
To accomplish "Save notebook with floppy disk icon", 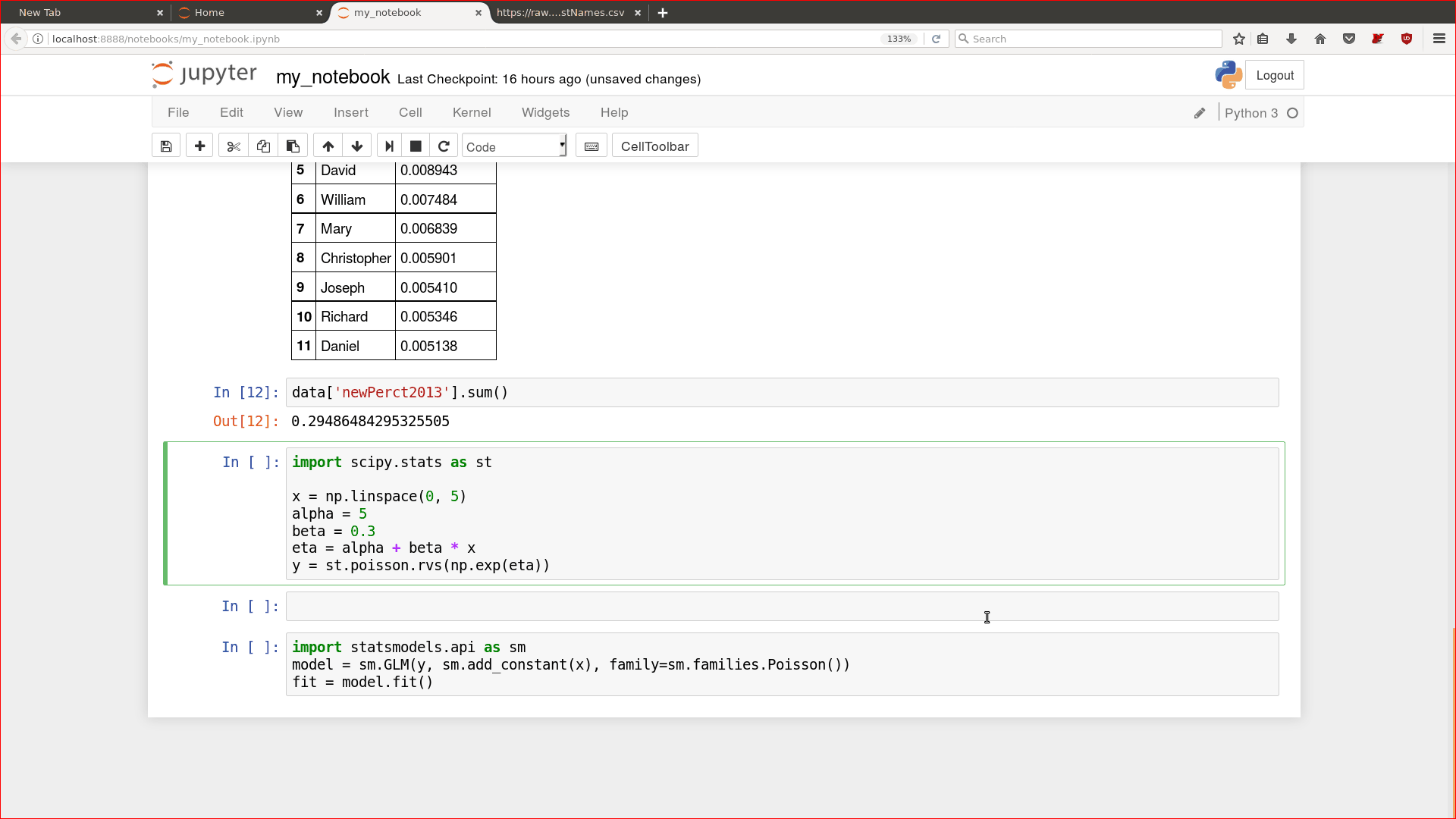I will click(x=166, y=146).
